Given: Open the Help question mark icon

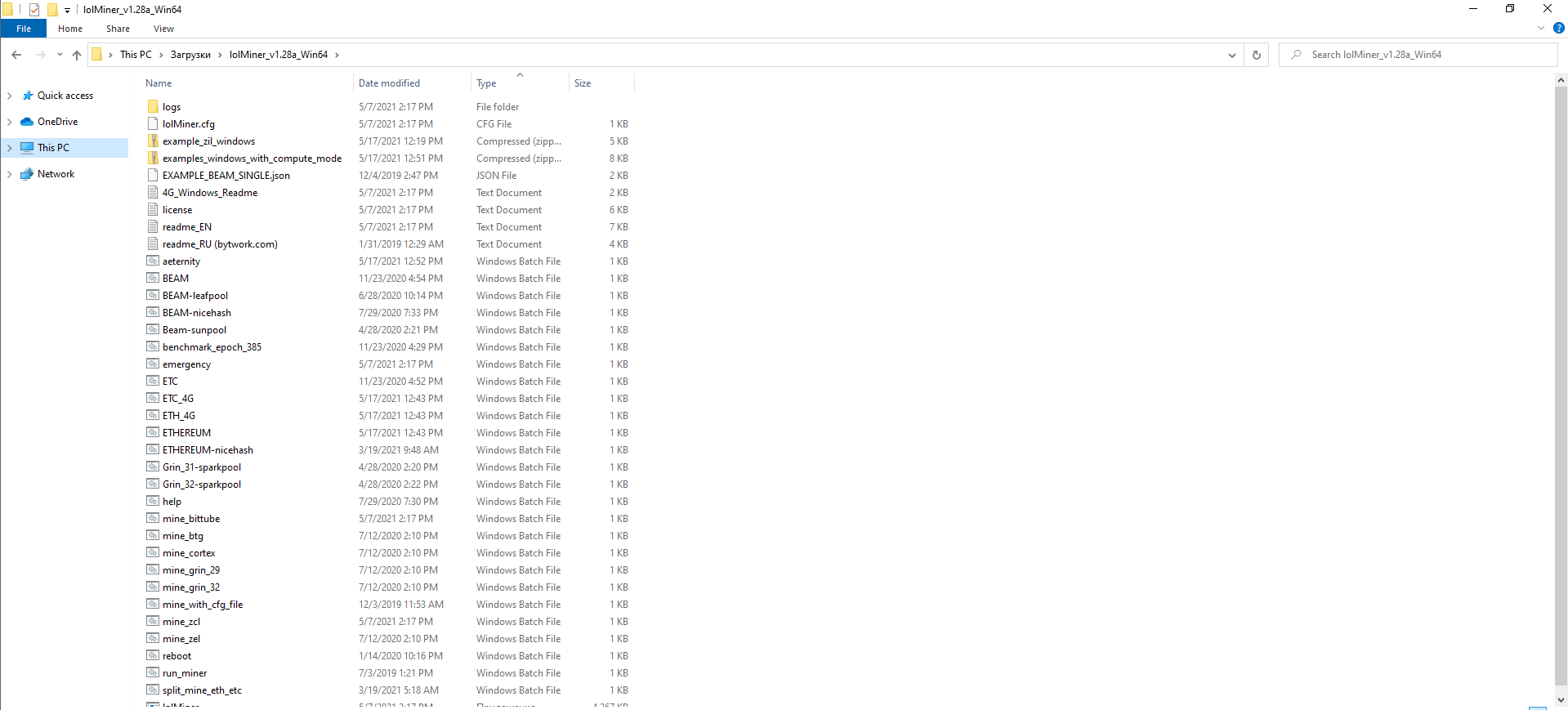Looking at the screenshot, I should point(1558,28).
